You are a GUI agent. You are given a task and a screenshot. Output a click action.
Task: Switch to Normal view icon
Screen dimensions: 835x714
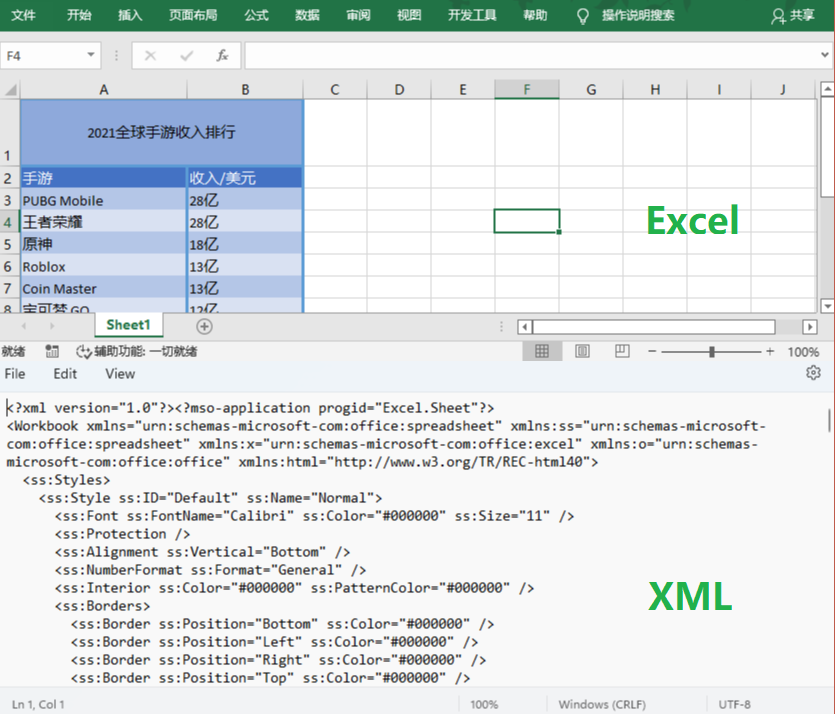pyautogui.click(x=542, y=351)
